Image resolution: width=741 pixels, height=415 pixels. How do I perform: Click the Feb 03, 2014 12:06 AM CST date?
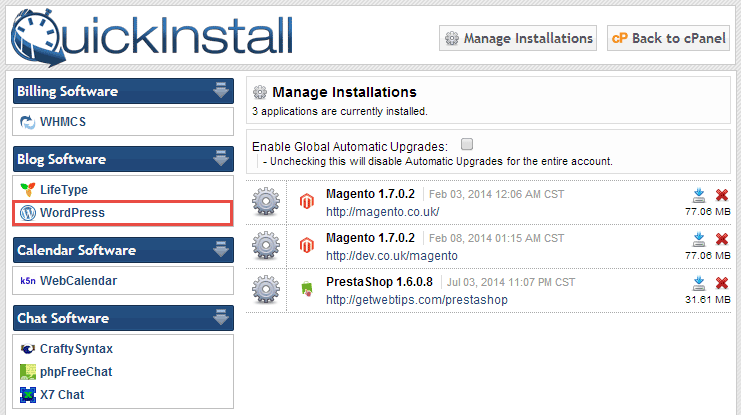click(x=496, y=194)
